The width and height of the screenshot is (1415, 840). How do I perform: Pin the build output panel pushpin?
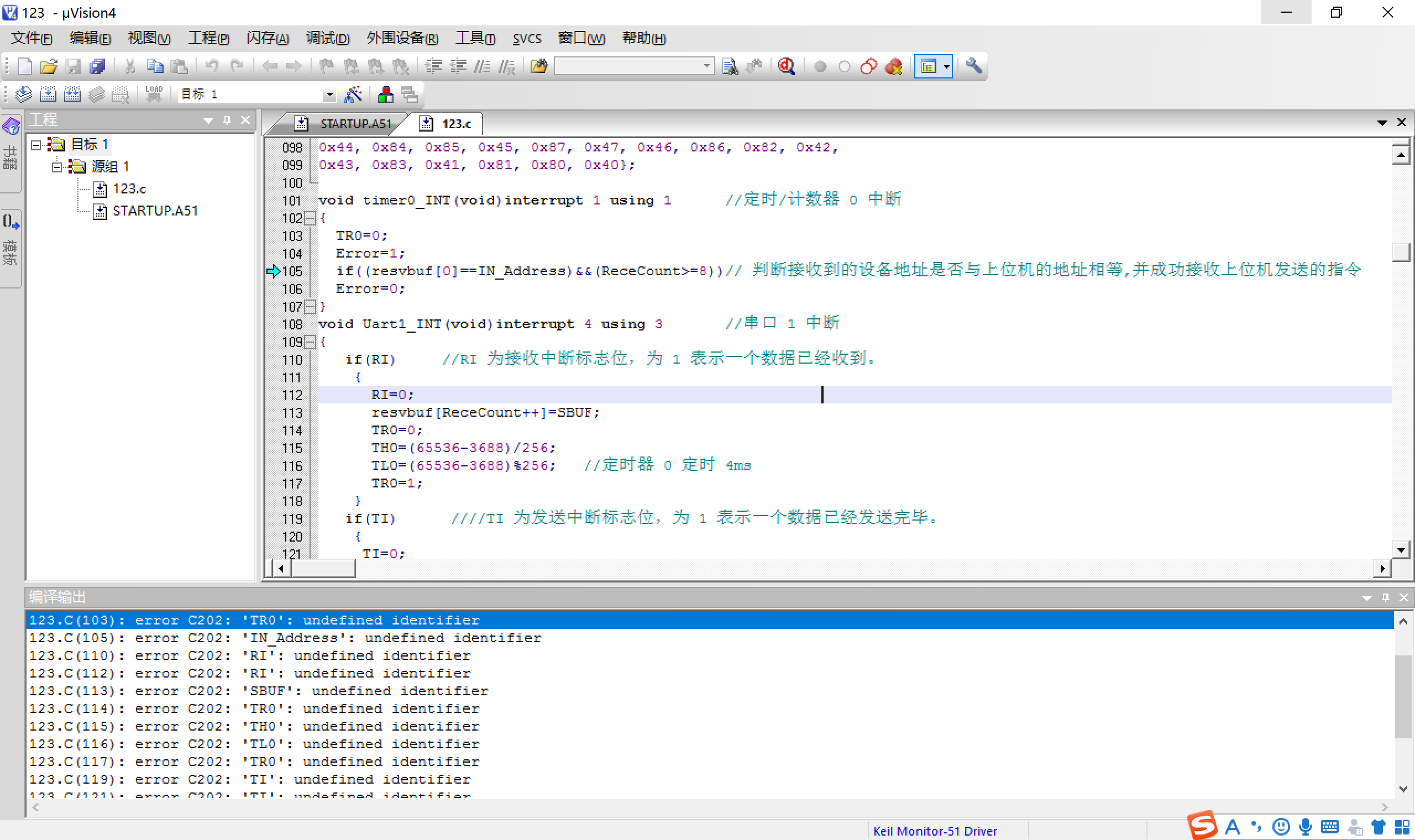point(1385,597)
